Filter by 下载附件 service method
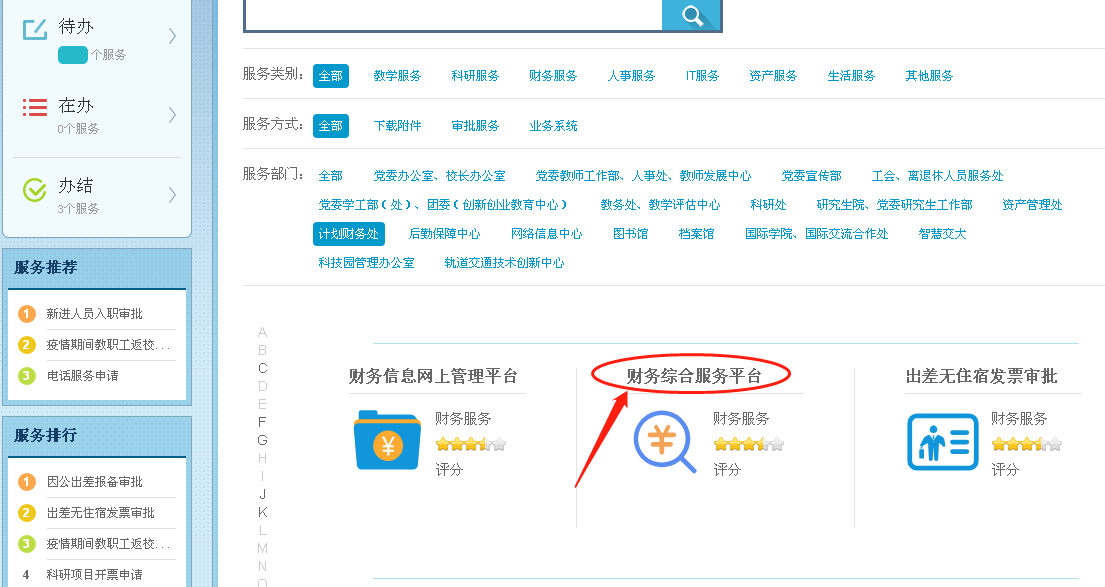Screen dimensions: 1105x587 [x=397, y=125]
